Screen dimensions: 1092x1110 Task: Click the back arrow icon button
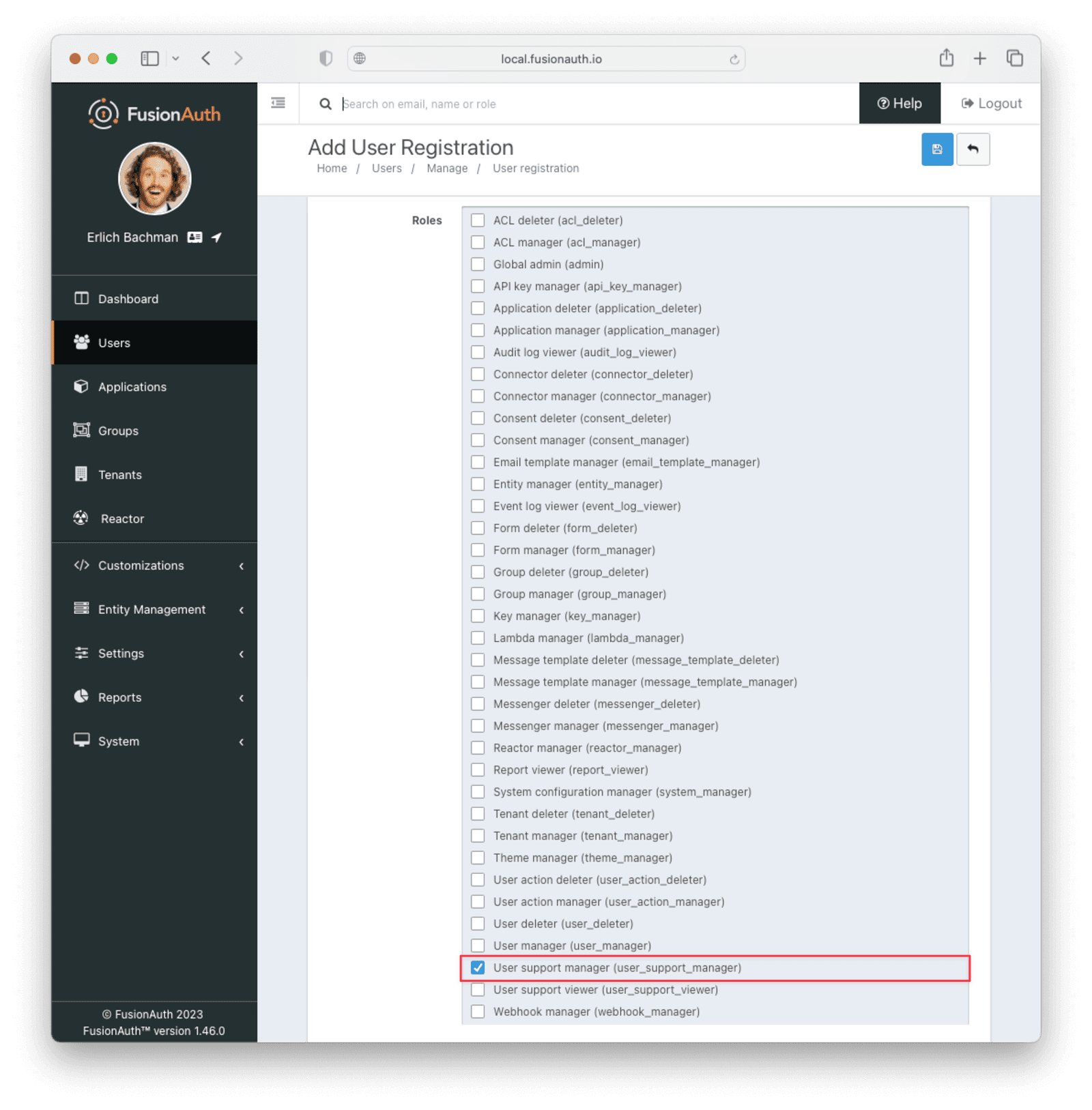[973, 149]
